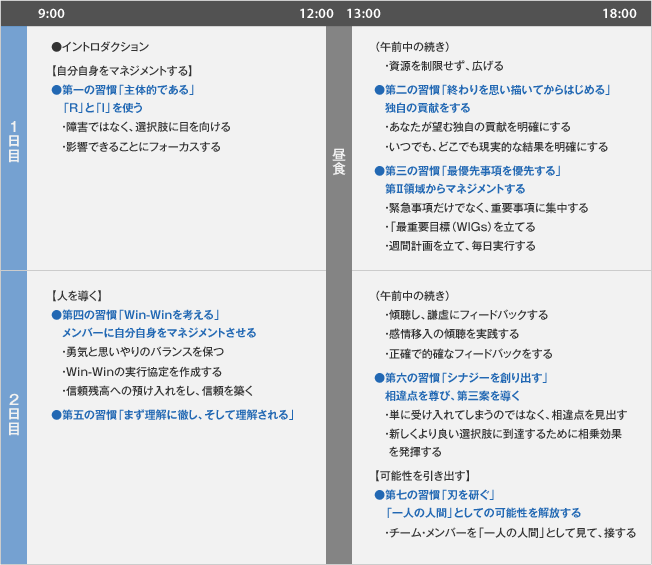Click 傾聴し、謙虚にフィードバックする line
652x565 pixels.
[467, 315]
